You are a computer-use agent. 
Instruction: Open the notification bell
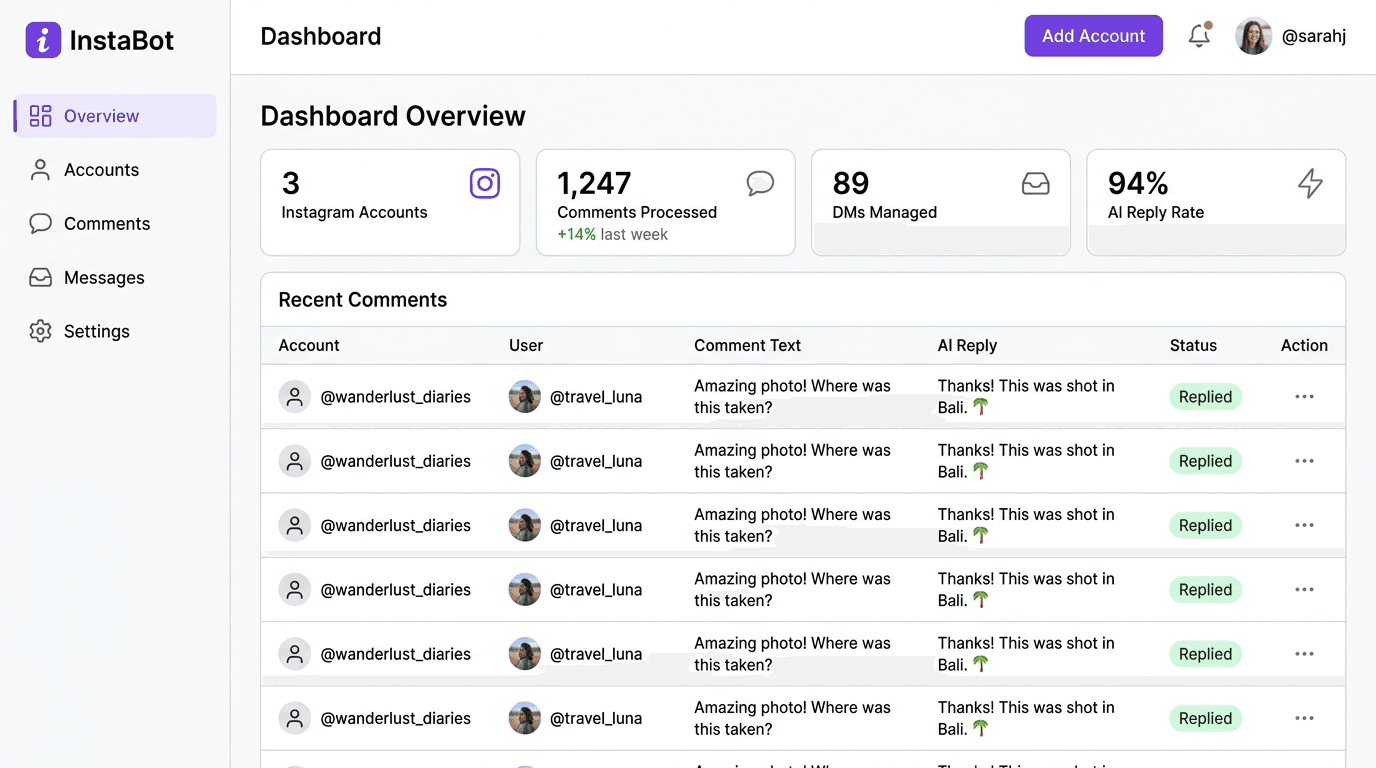click(1199, 36)
